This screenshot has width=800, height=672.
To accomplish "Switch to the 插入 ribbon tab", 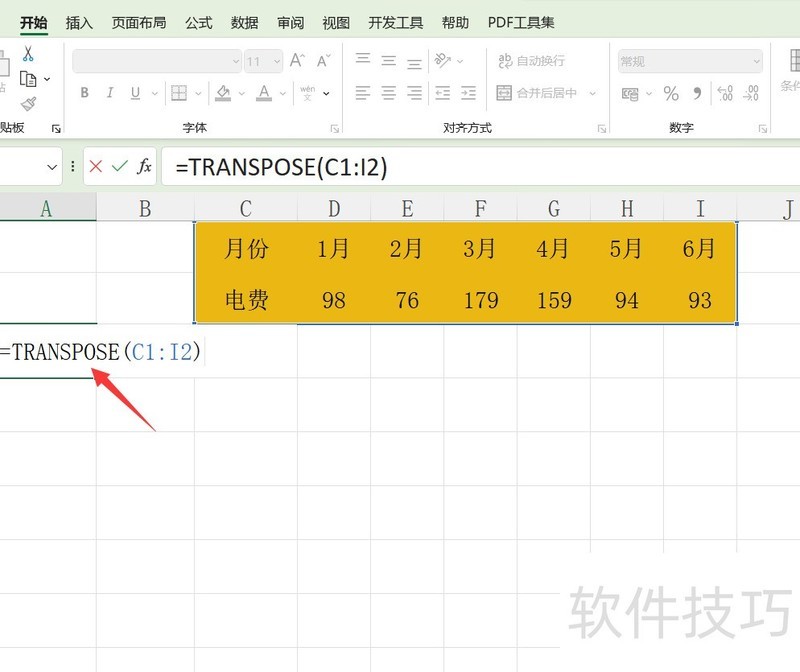I will pyautogui.click(x=78, y=21).
